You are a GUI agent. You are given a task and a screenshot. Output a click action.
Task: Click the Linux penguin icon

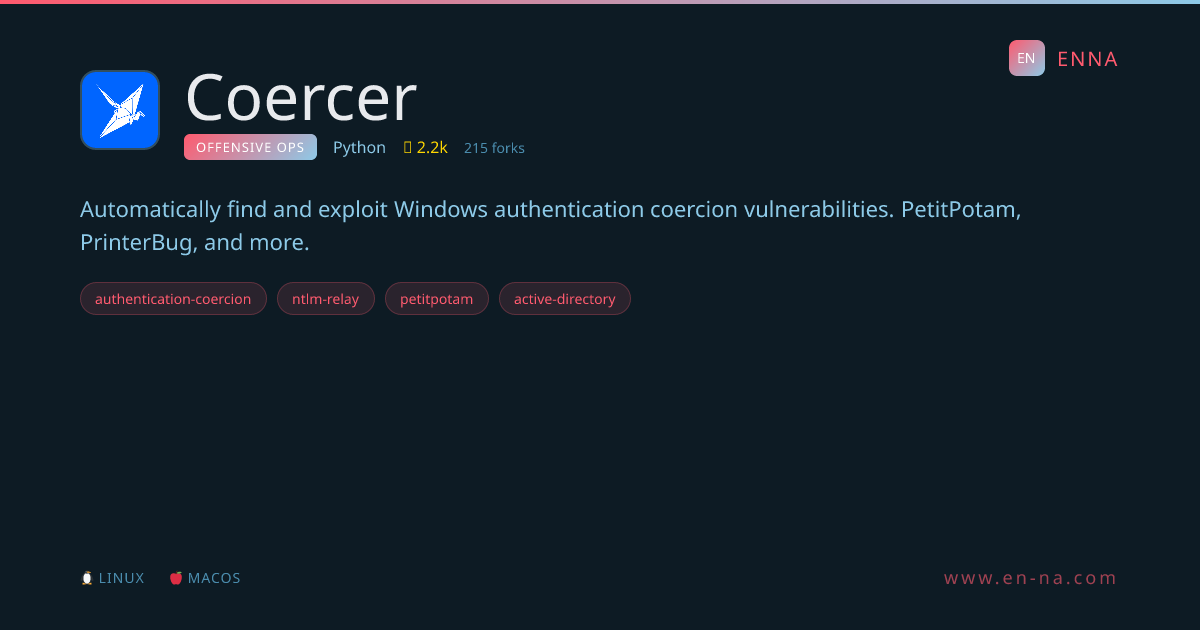[87, 578]
